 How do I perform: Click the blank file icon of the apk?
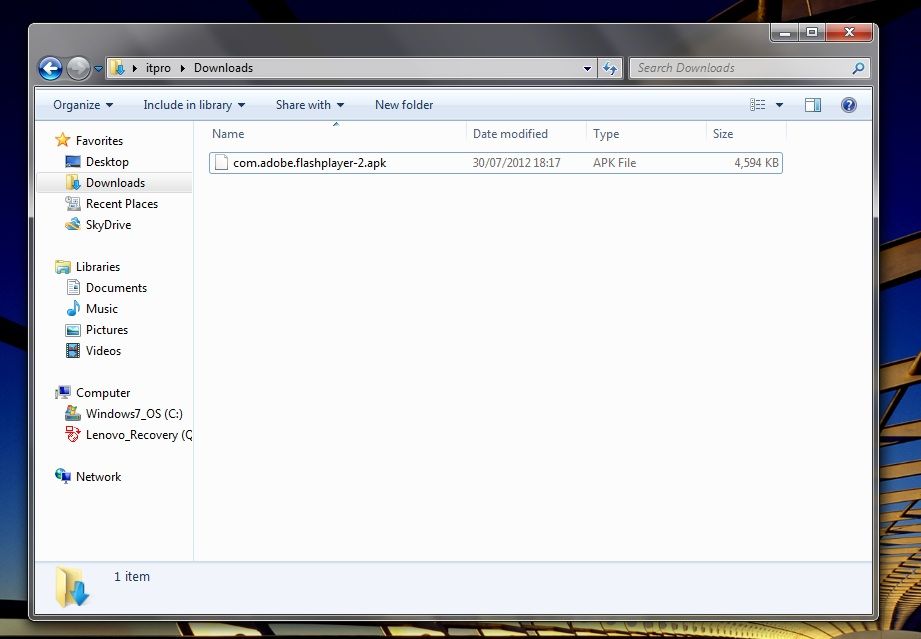pyautogui.click(x=221, y=163)
